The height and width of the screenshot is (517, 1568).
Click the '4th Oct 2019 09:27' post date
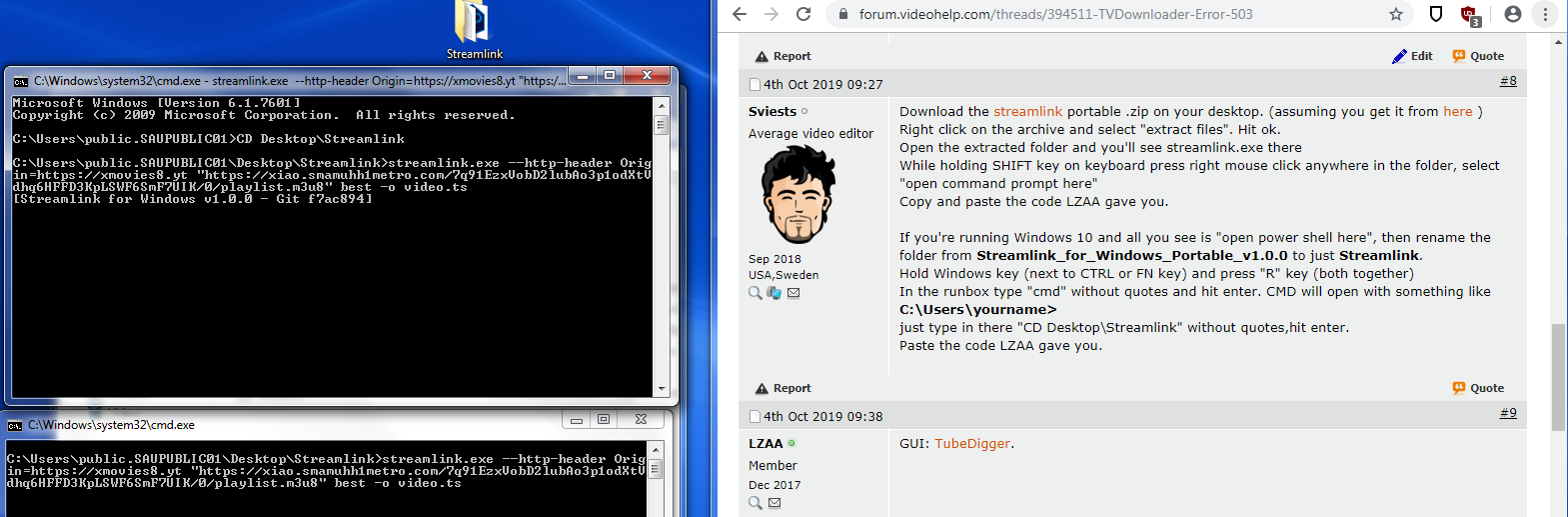pos(823,84)
